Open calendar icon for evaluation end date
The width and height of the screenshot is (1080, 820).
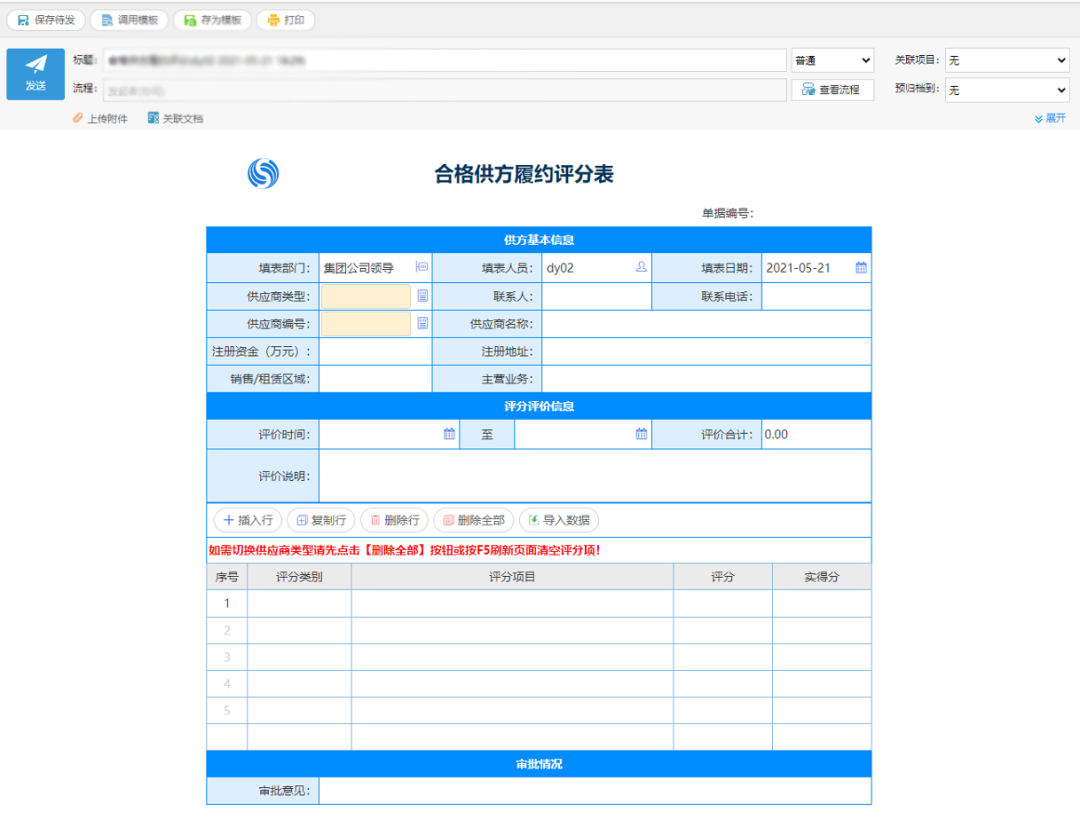tap(641, 434)
